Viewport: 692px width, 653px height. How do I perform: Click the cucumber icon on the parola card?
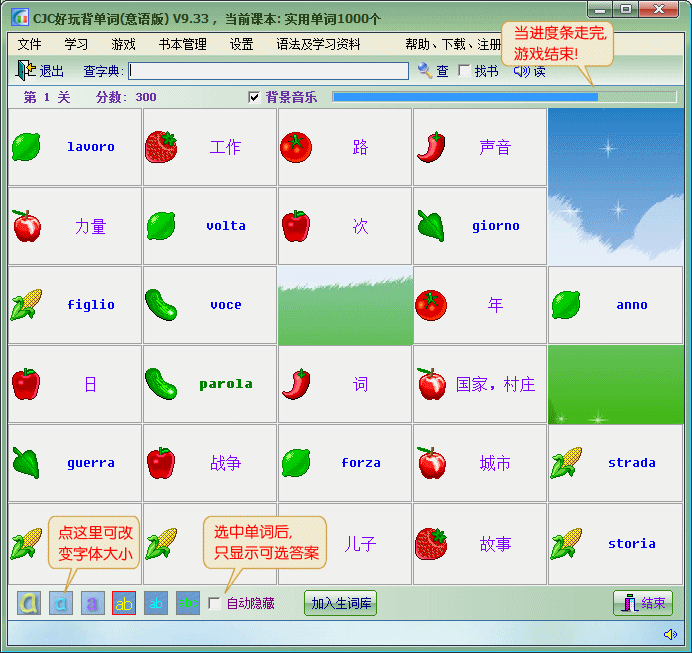pyautogui.click(x=161, y=384)
